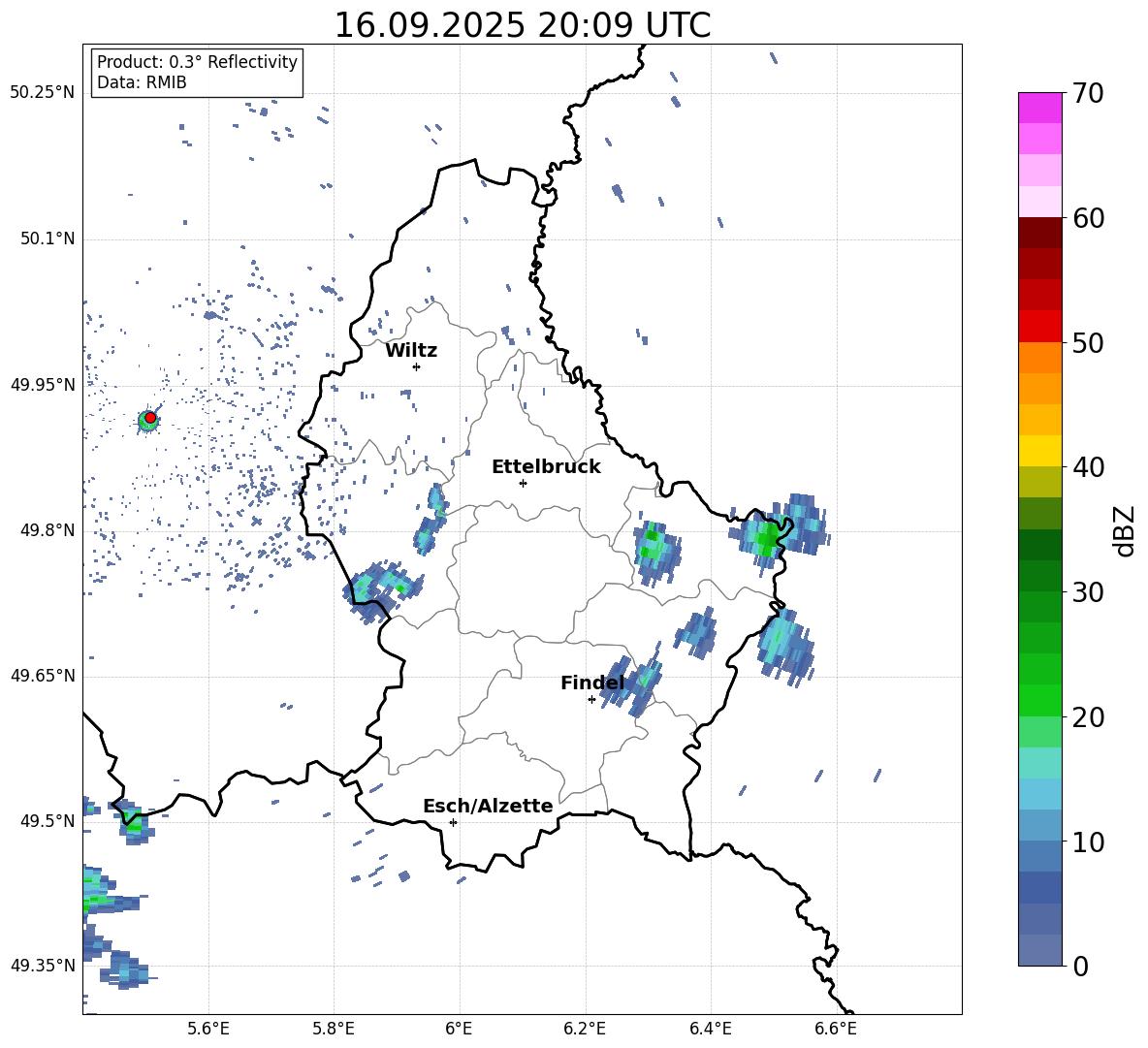Viewport: 1148px width, 1048px height.
Task: Pick the magenta 70 dBZ colorbar segment
Action: [1040, 108]
